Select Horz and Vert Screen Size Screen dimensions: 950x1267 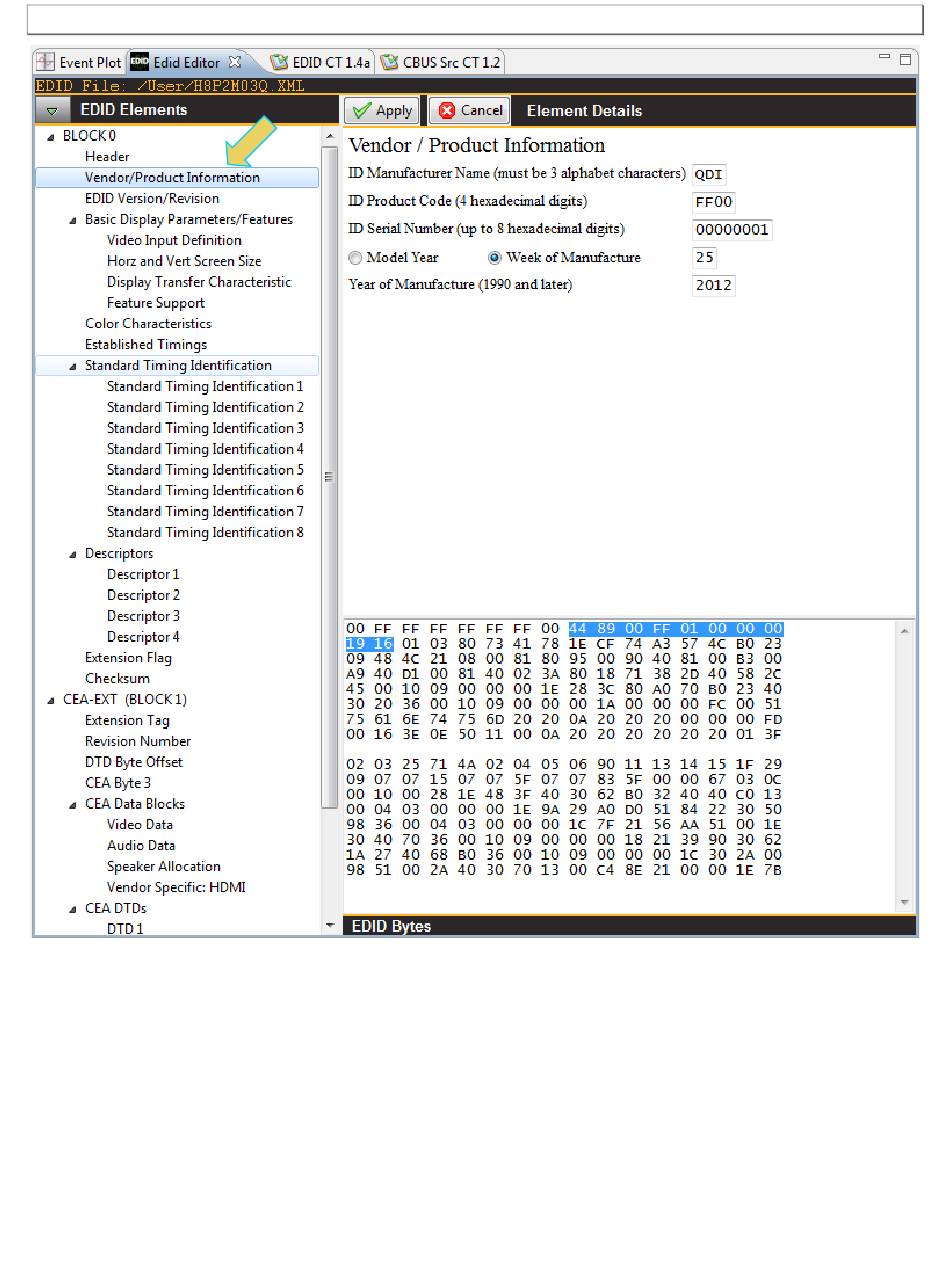point(184,261)
